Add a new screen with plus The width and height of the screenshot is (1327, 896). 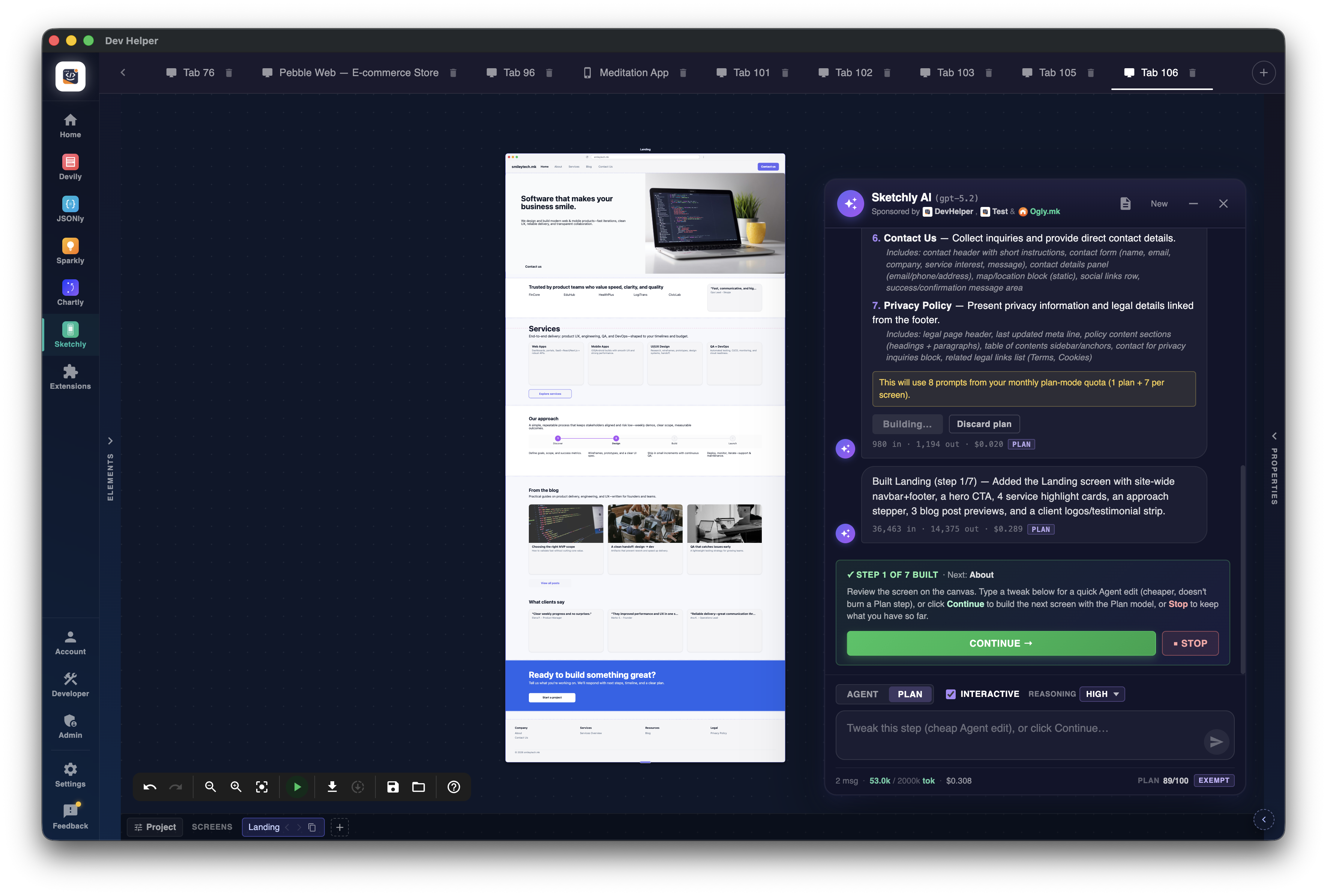(340, 827)
